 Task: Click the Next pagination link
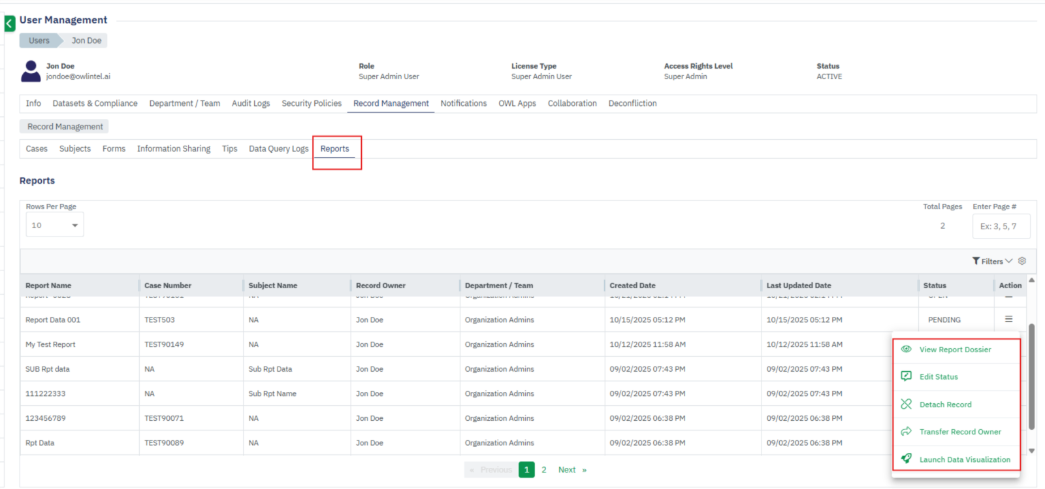[567, 469]
